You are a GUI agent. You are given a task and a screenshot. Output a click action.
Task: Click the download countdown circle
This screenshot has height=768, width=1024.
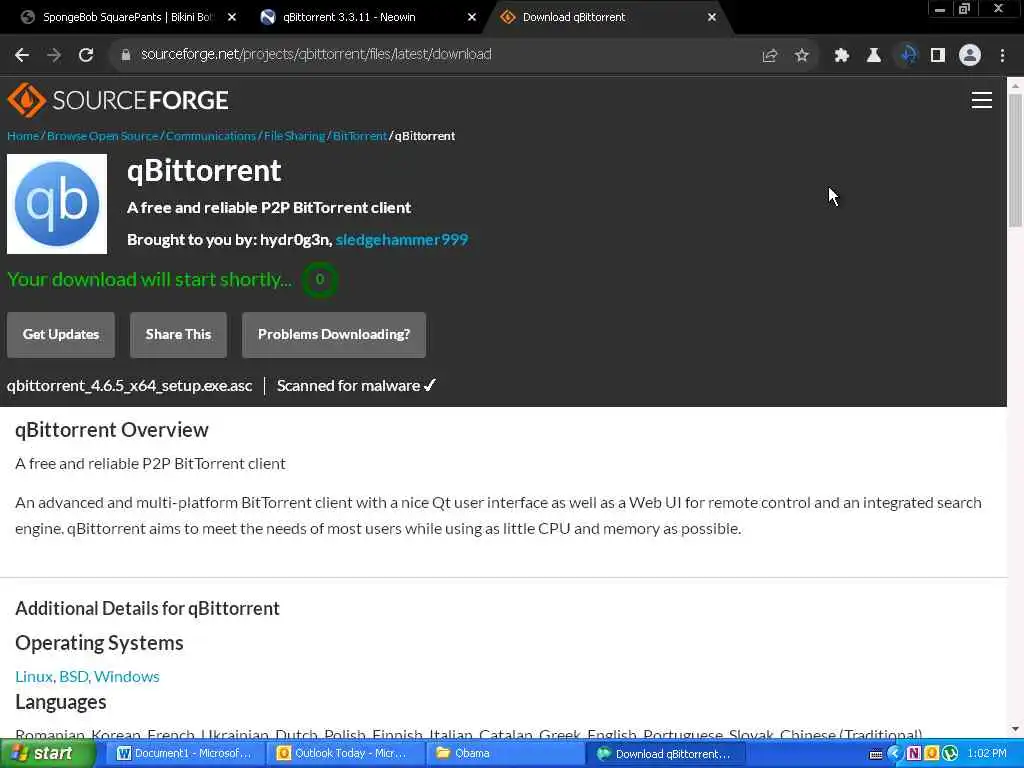point(320,280)
